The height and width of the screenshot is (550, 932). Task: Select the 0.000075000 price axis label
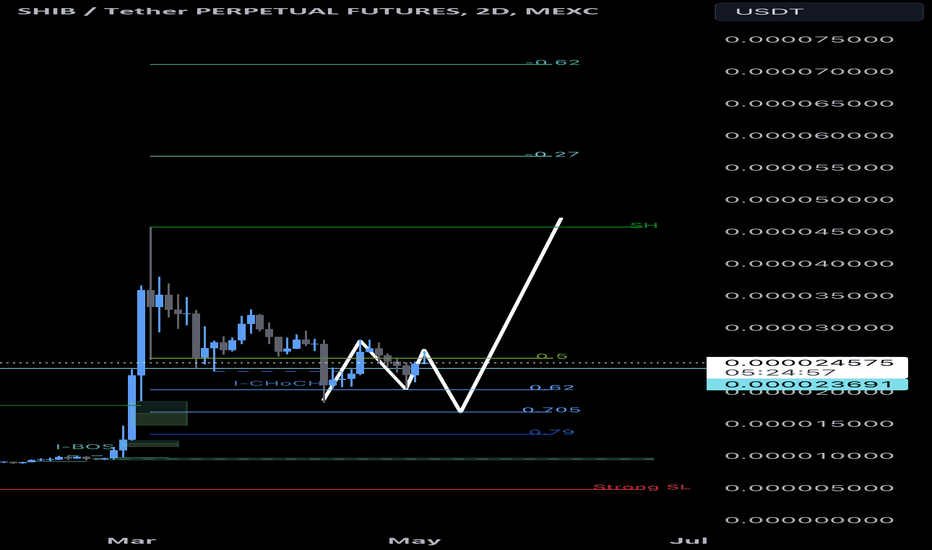(809, 39)
